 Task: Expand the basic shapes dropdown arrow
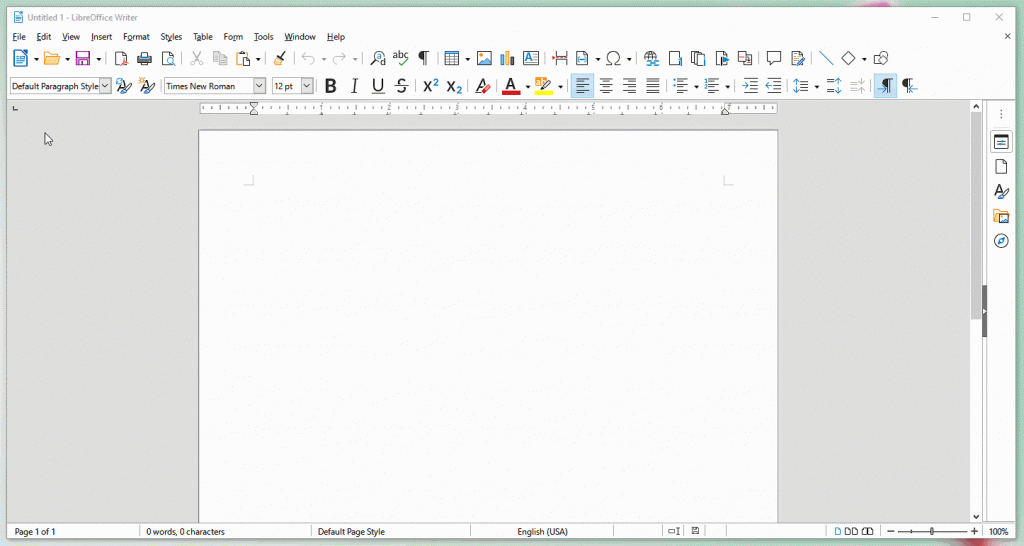click(x=864, y=59)
